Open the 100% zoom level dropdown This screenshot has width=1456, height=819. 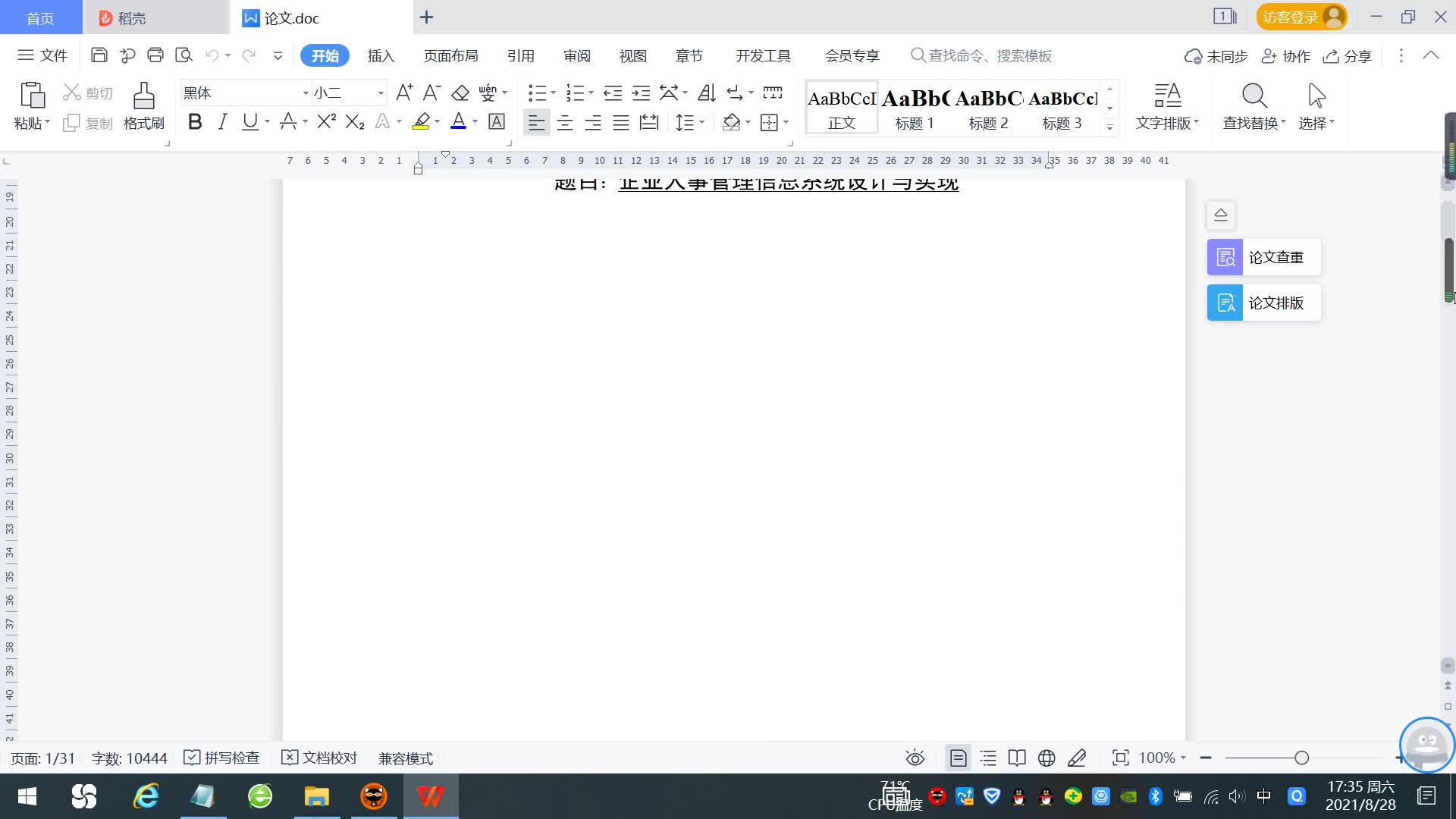1163,758
